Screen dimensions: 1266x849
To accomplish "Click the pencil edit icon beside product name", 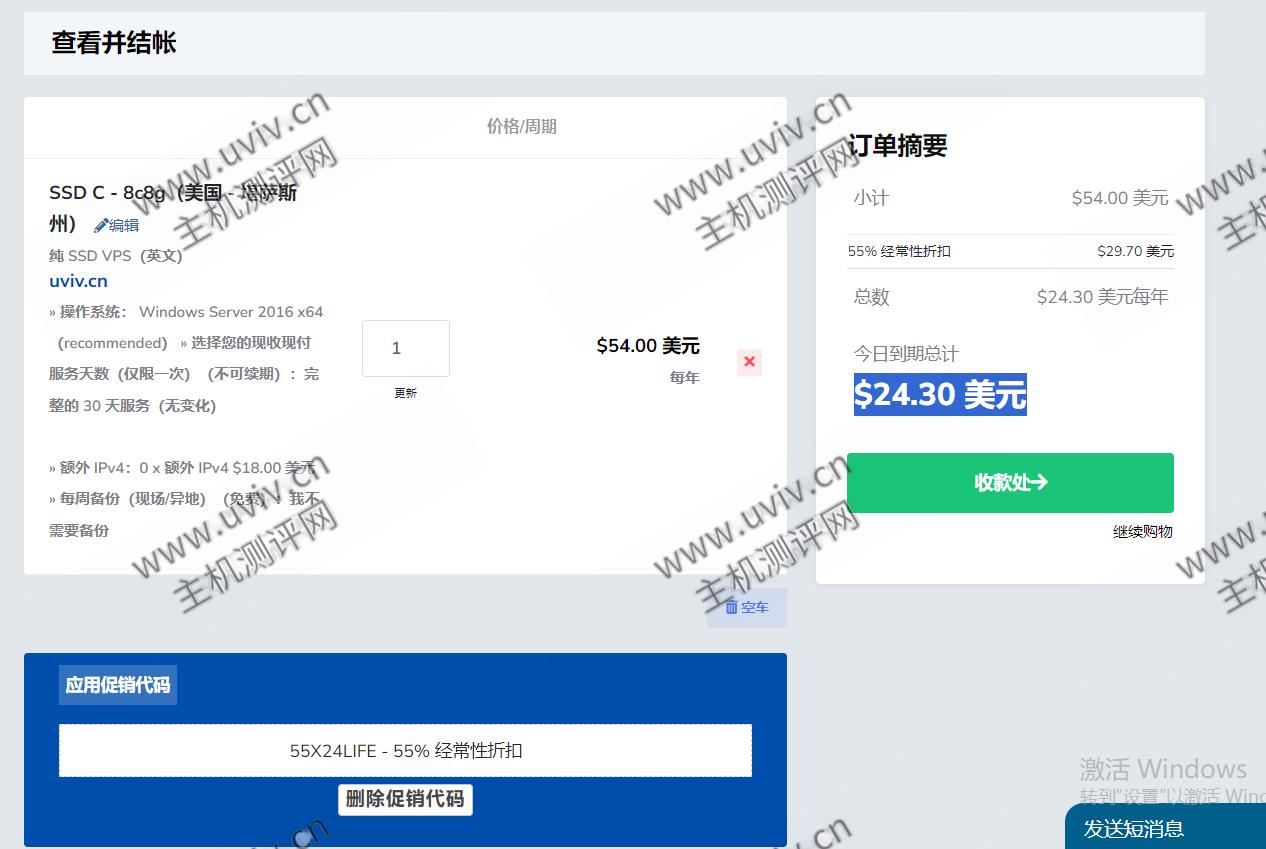I will pos(101,226).
